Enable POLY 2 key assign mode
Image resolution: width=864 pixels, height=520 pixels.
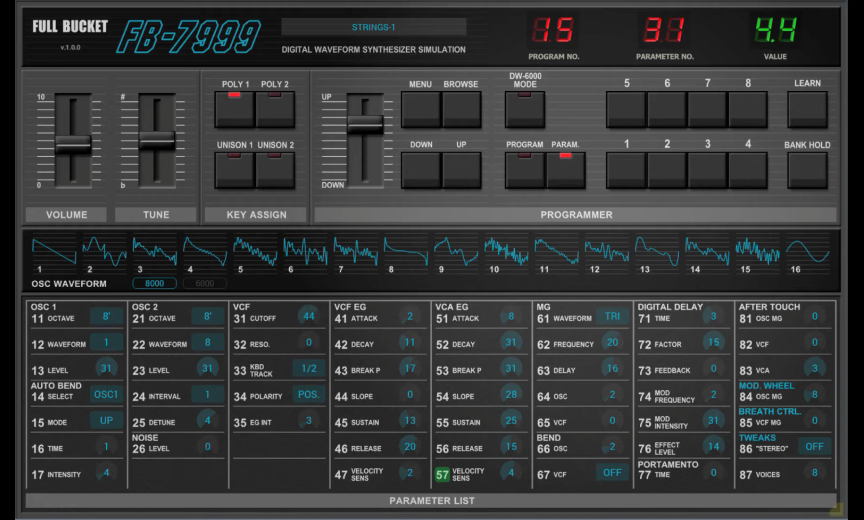(x=275, y=109)
